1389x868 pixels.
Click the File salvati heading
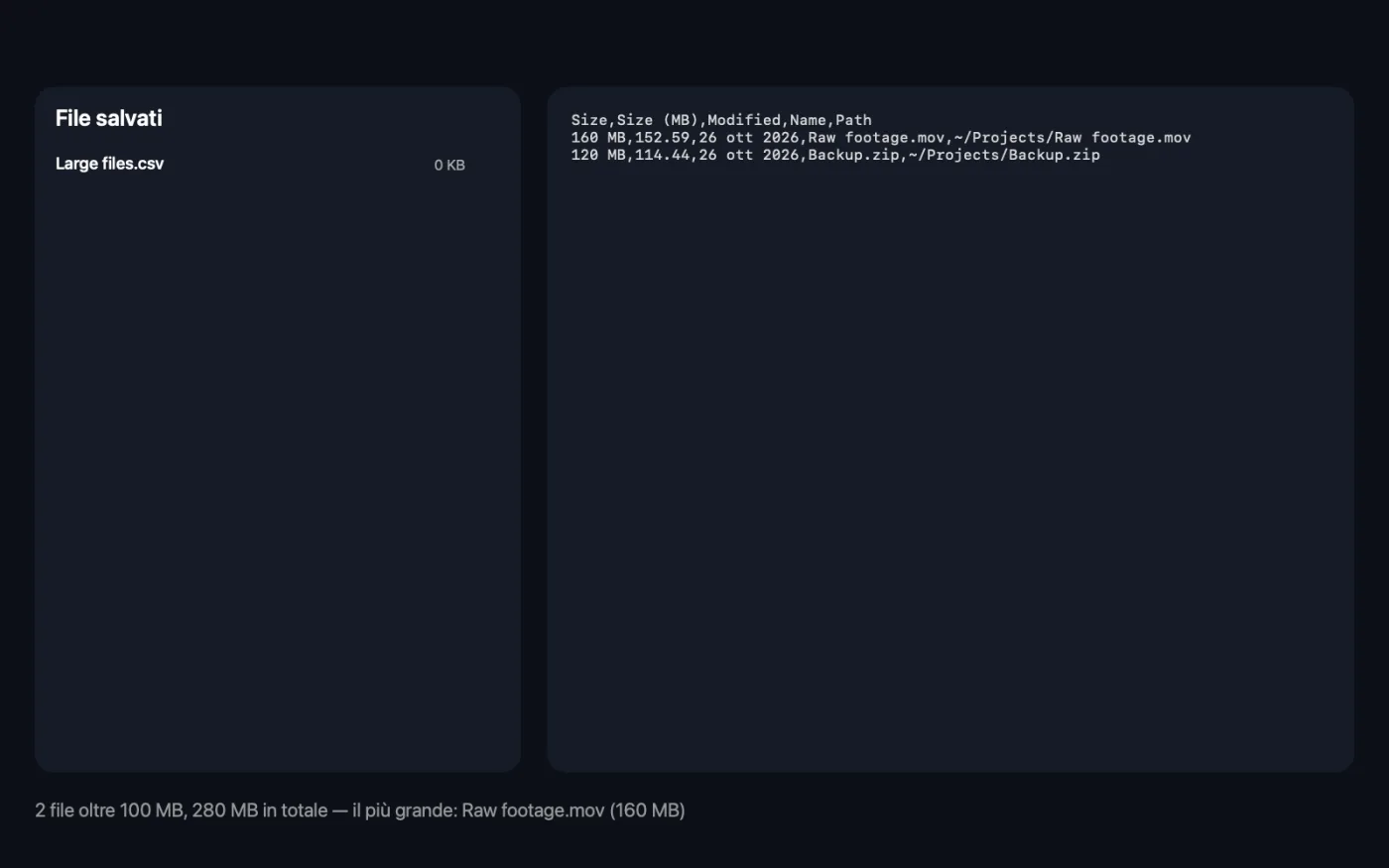tap(109, 118)
